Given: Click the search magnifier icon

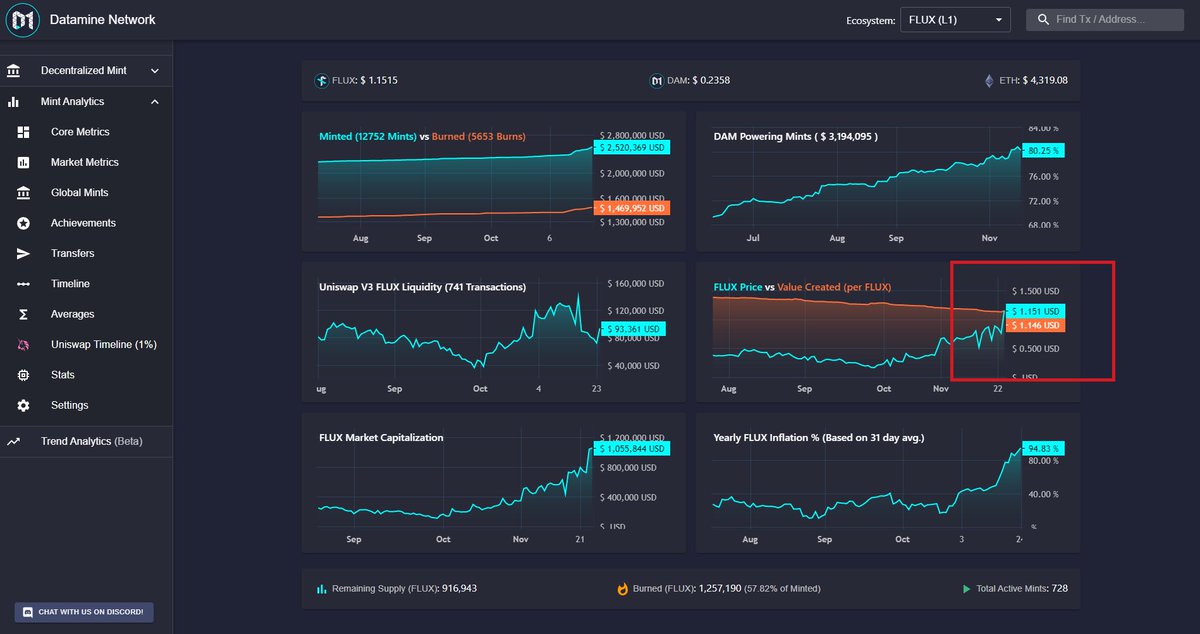Looking at the screenshot, I should tap(1043, 19).
